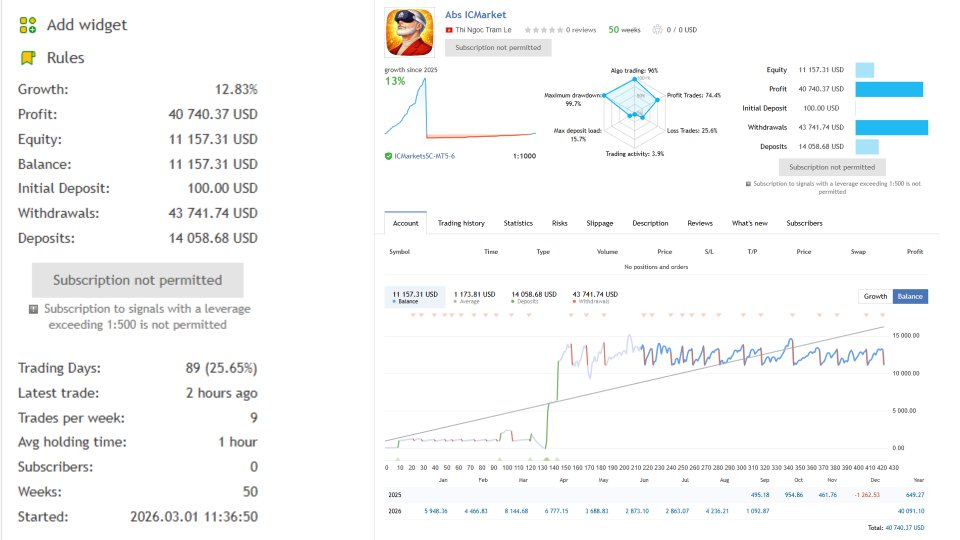Open the ICMarketsSC-MT5-6 server link
The height and width of the screenshot is (540, 960).
424,156
